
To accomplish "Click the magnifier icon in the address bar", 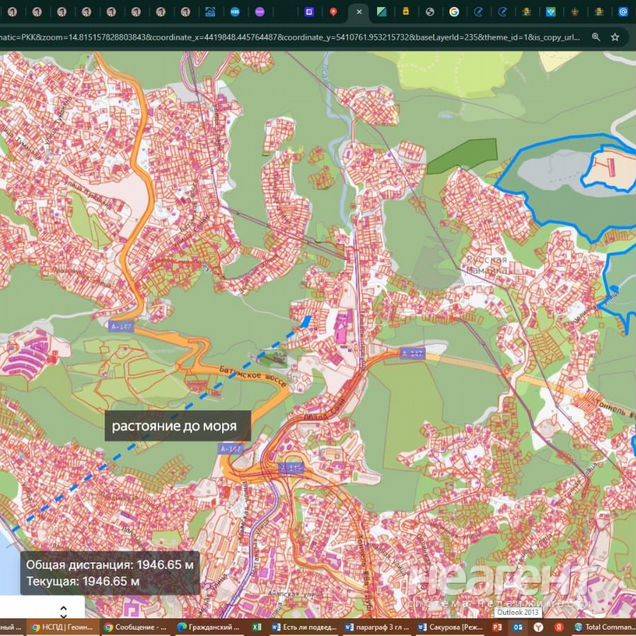I will coord(596,37).
